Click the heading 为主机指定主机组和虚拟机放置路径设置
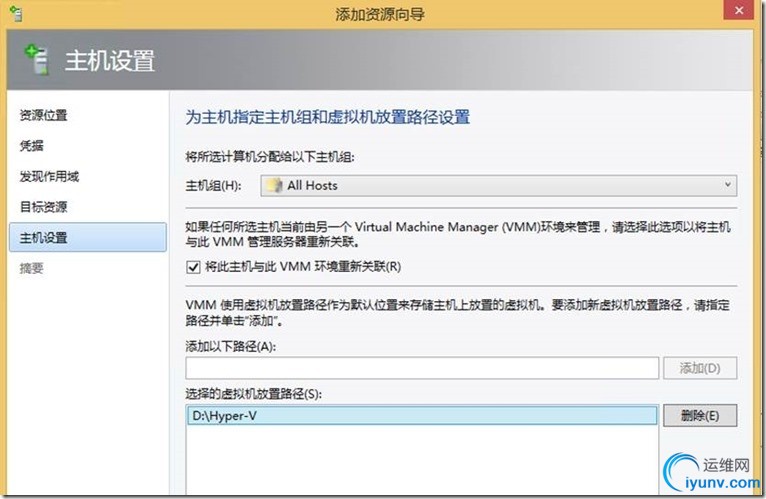 pyautogui.click(x=327, y=117)
